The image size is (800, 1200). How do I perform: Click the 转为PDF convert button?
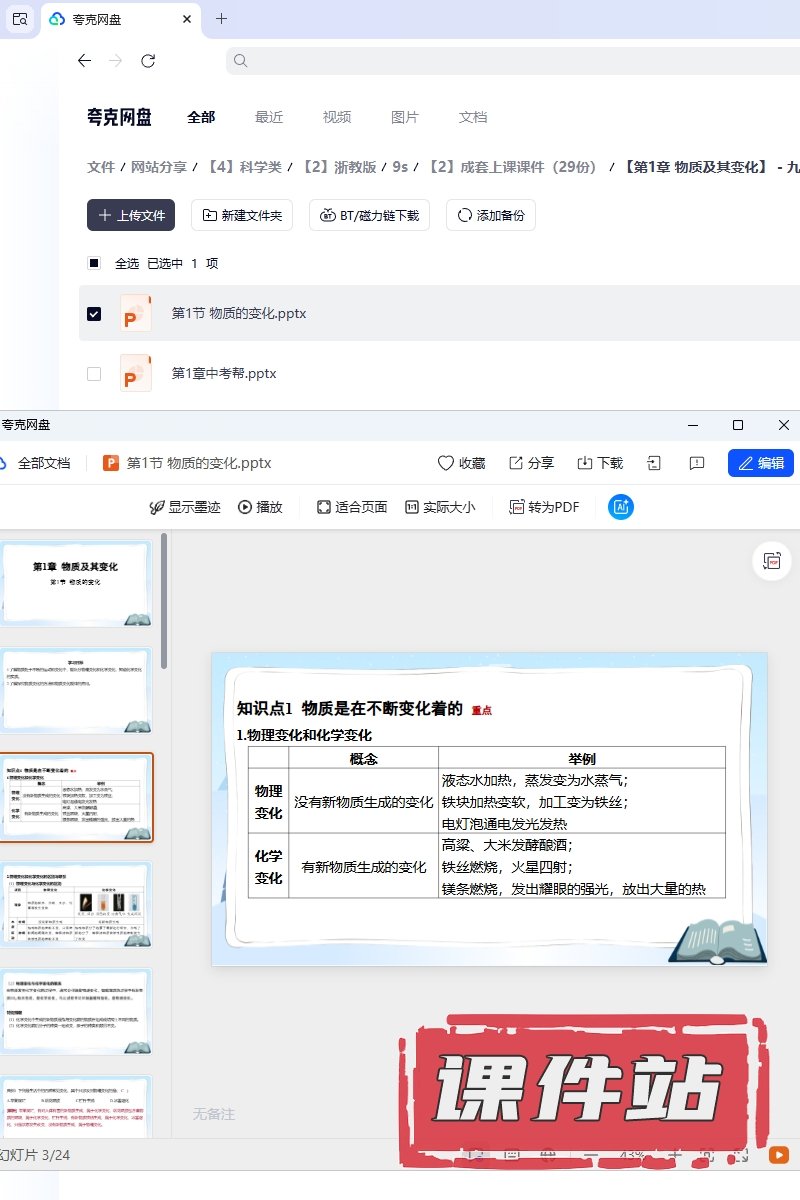pos(544,507)
